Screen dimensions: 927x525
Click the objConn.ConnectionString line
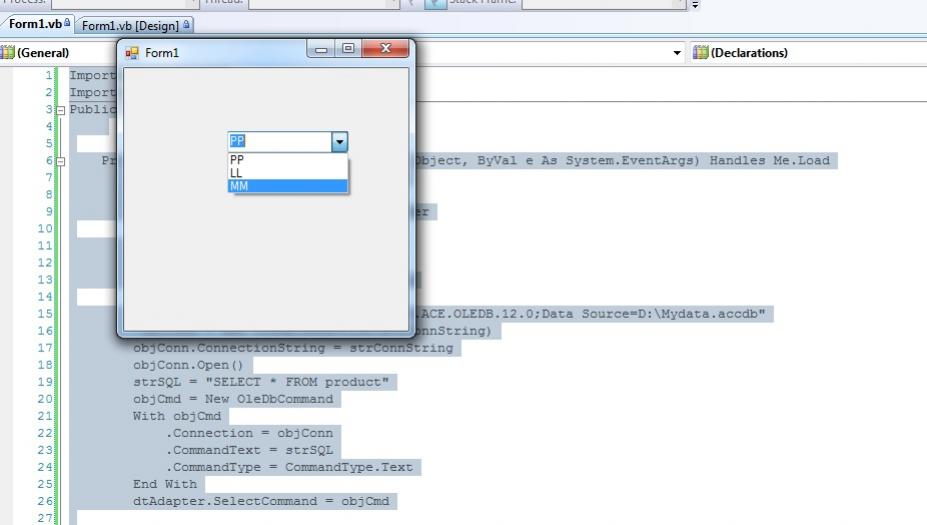click(x=293, y=348)
